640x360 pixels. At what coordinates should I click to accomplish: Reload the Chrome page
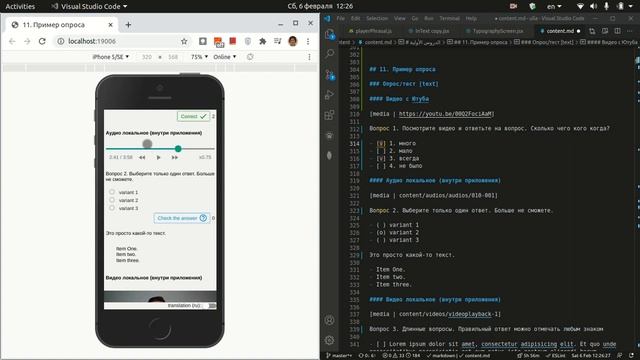(x=42, y=41)
